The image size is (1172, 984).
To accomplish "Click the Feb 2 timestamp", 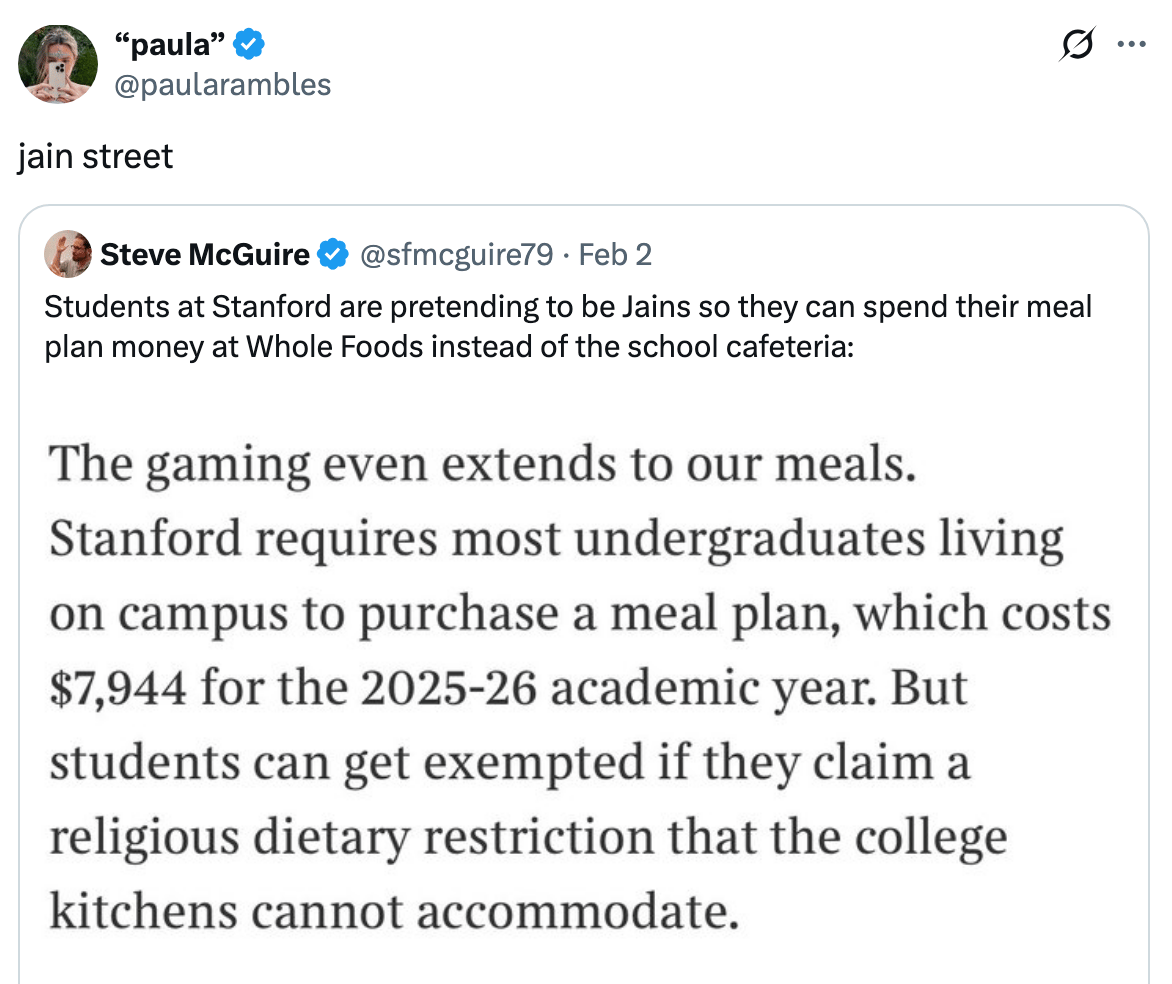I will point(615,255).
